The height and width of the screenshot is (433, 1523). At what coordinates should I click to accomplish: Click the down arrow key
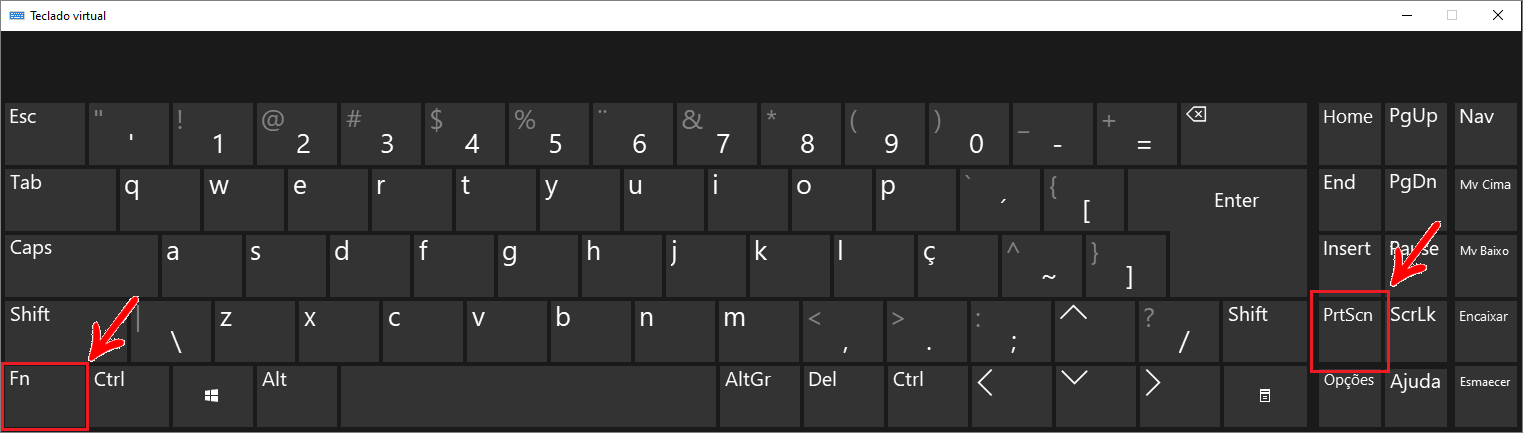tap(1073, 397)
